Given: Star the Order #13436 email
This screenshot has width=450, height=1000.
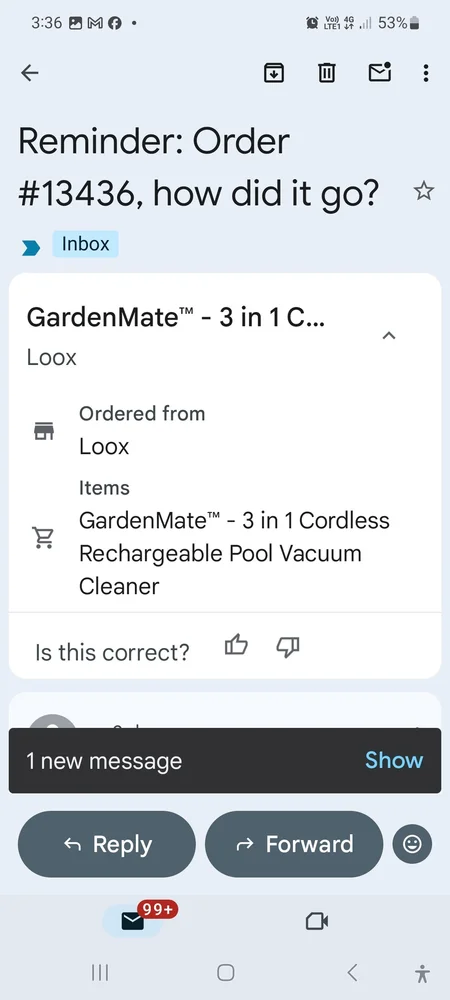Looking at the screenshot, I should (424, 191).
